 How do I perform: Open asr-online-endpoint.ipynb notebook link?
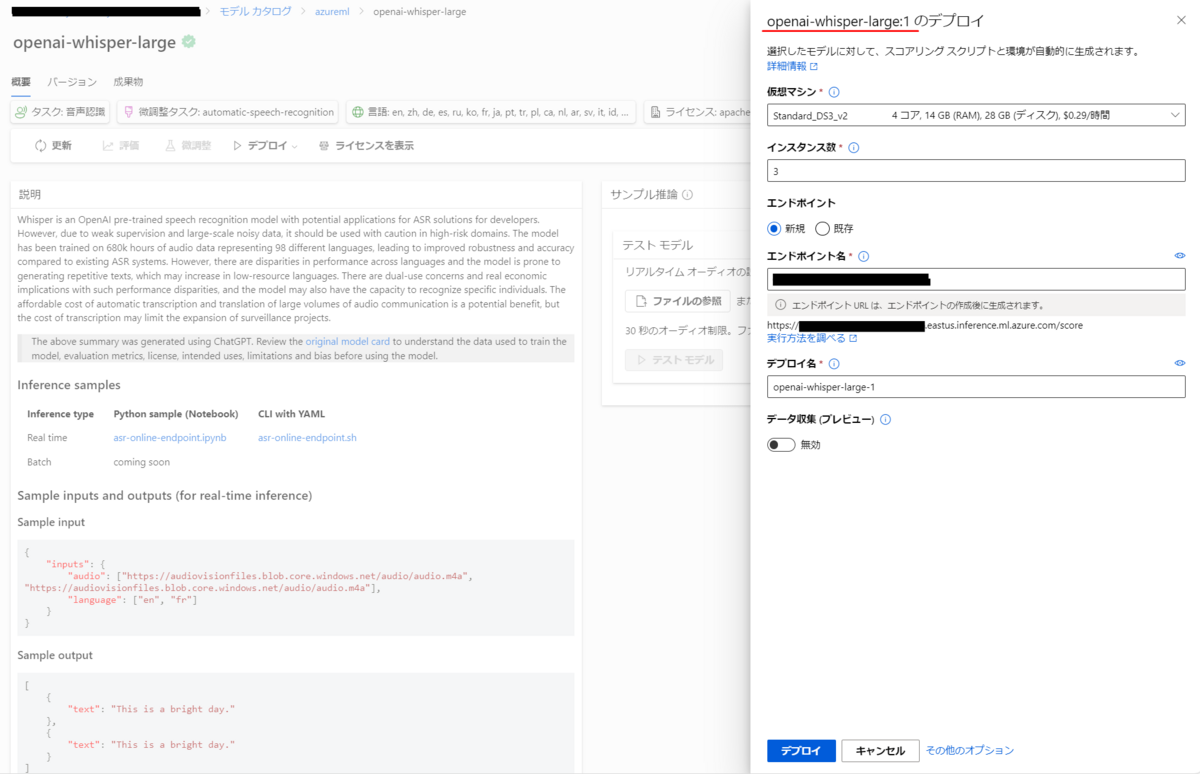click(x=170, y=438)
